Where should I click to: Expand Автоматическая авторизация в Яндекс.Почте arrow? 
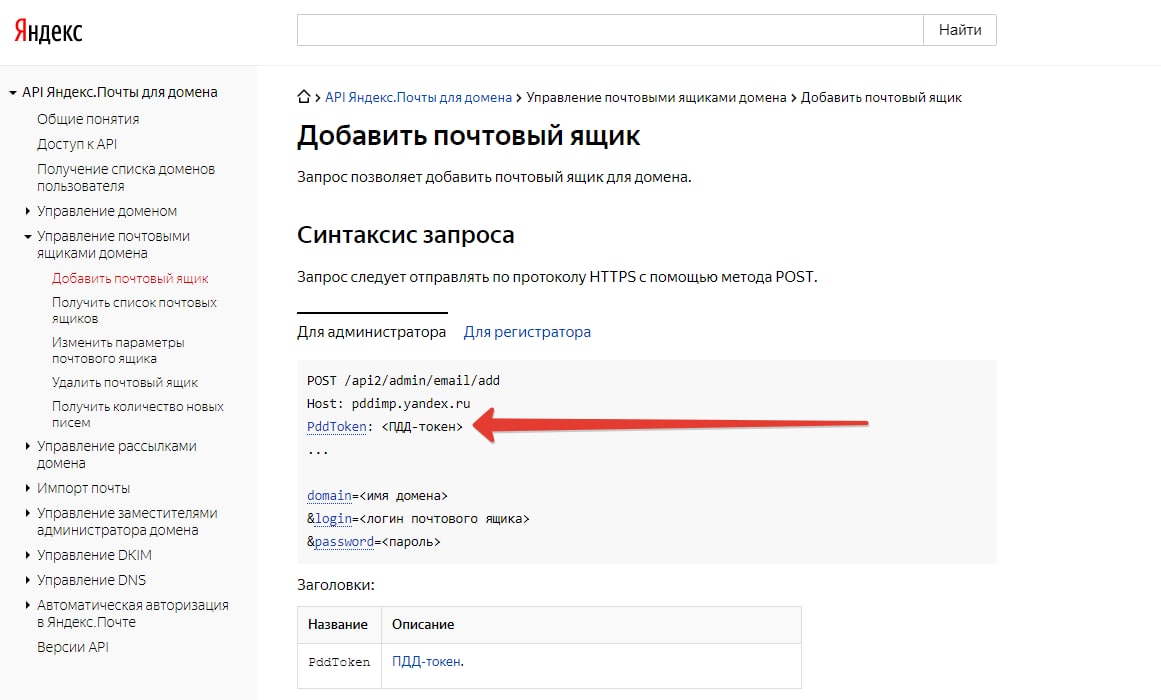point(27,604)
